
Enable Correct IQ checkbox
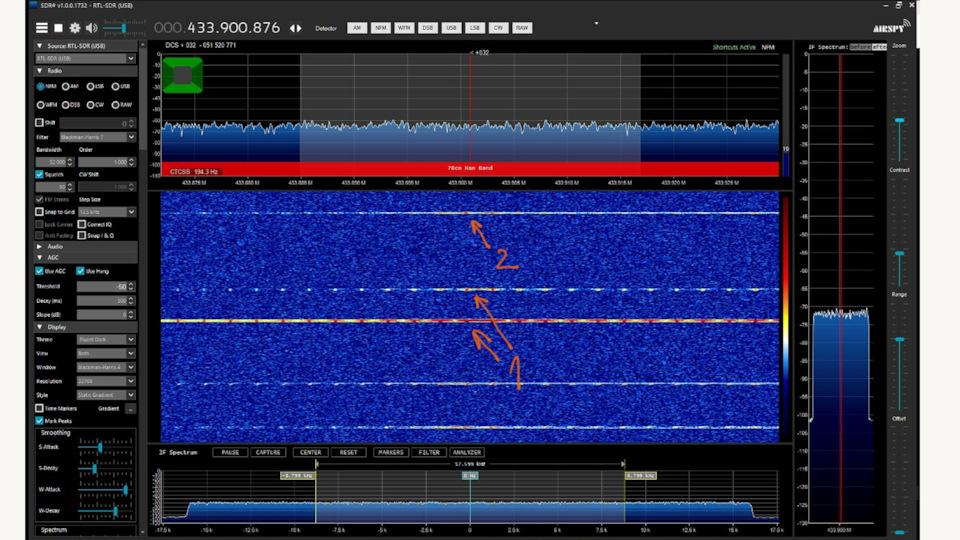click(x=82, y=224)
